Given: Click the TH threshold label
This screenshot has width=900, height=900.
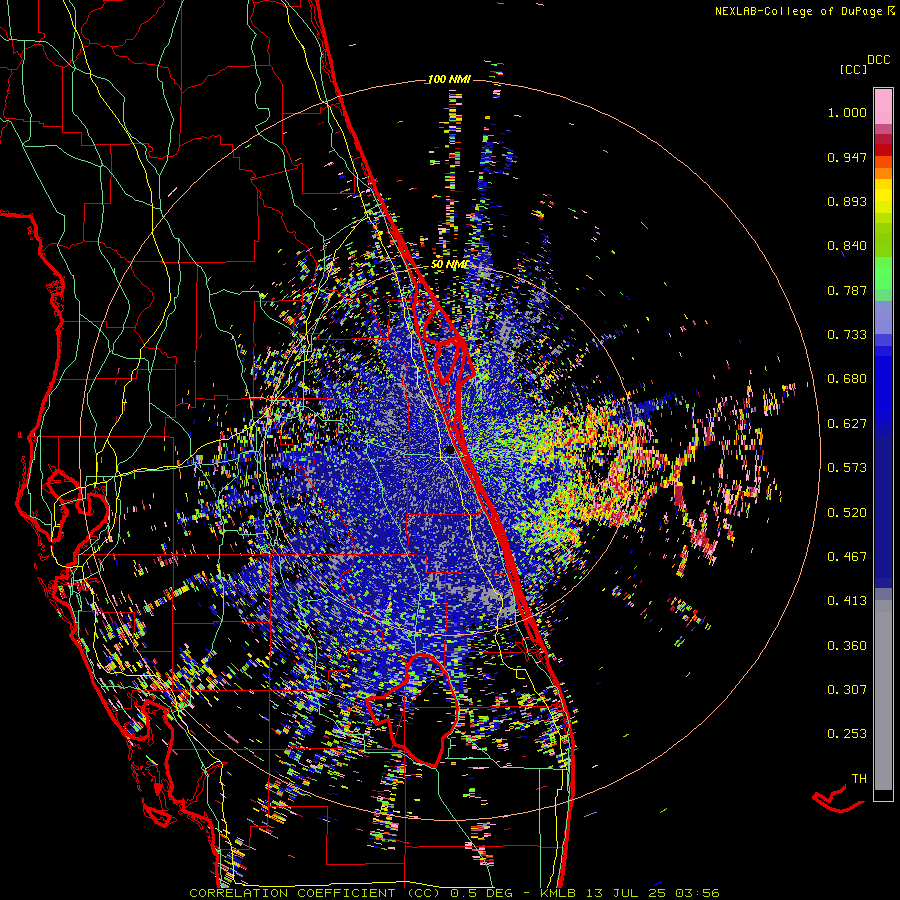Looking at the screenshot, I should (859, 779).
